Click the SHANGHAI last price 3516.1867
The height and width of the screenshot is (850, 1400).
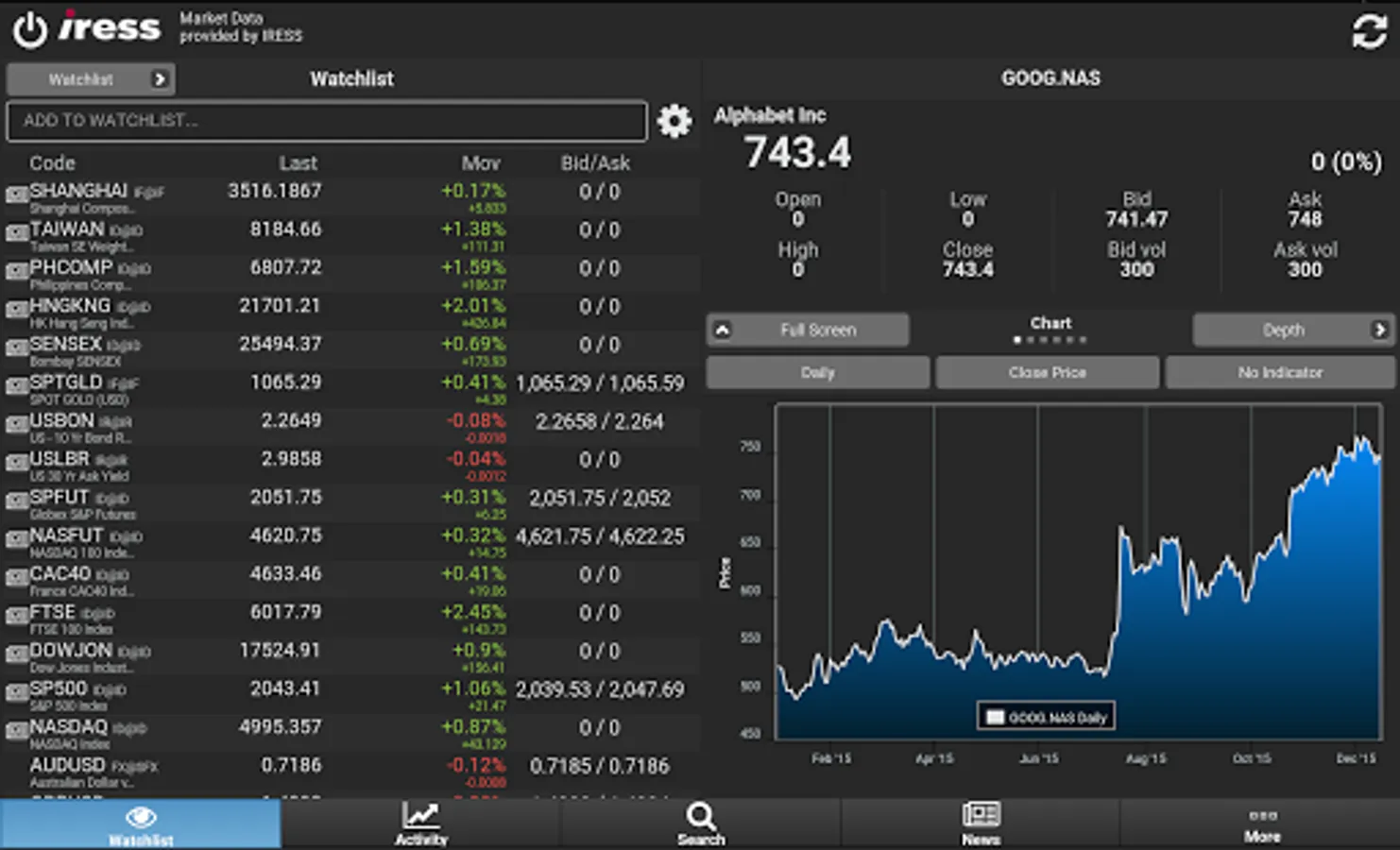[x=274, y=191]
